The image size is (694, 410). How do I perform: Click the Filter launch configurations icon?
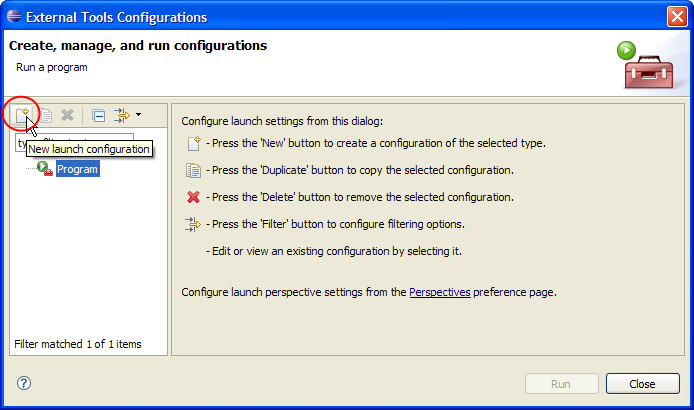coord(122,115)
